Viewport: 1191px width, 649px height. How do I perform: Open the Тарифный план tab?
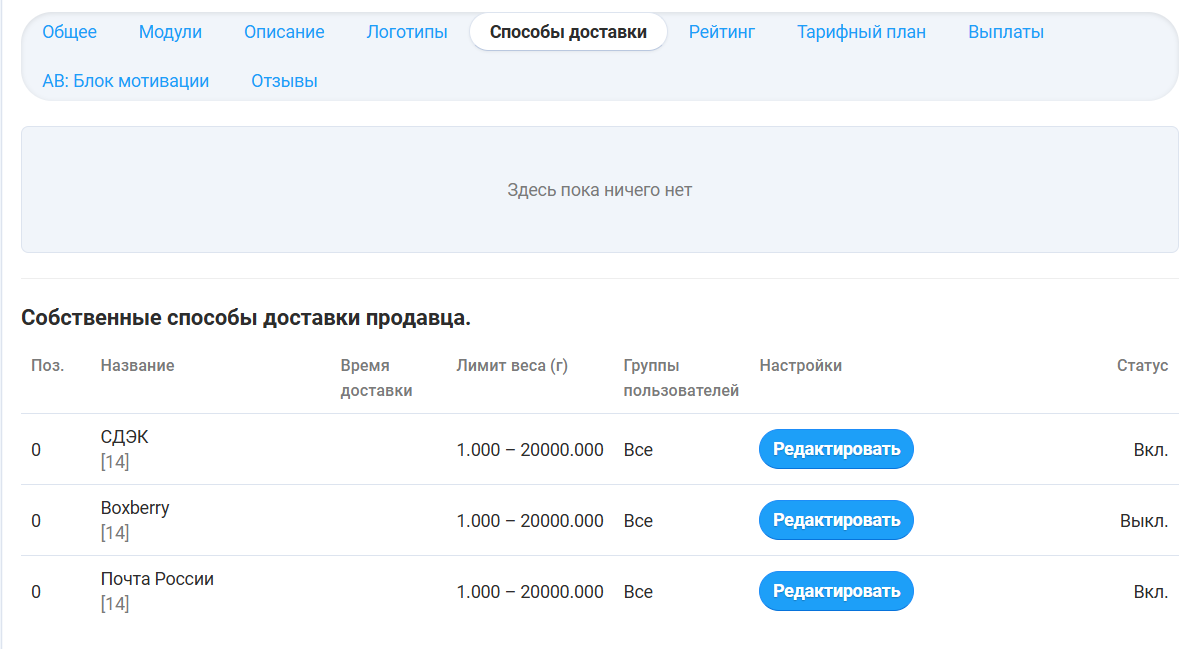[x=861, y=32]
